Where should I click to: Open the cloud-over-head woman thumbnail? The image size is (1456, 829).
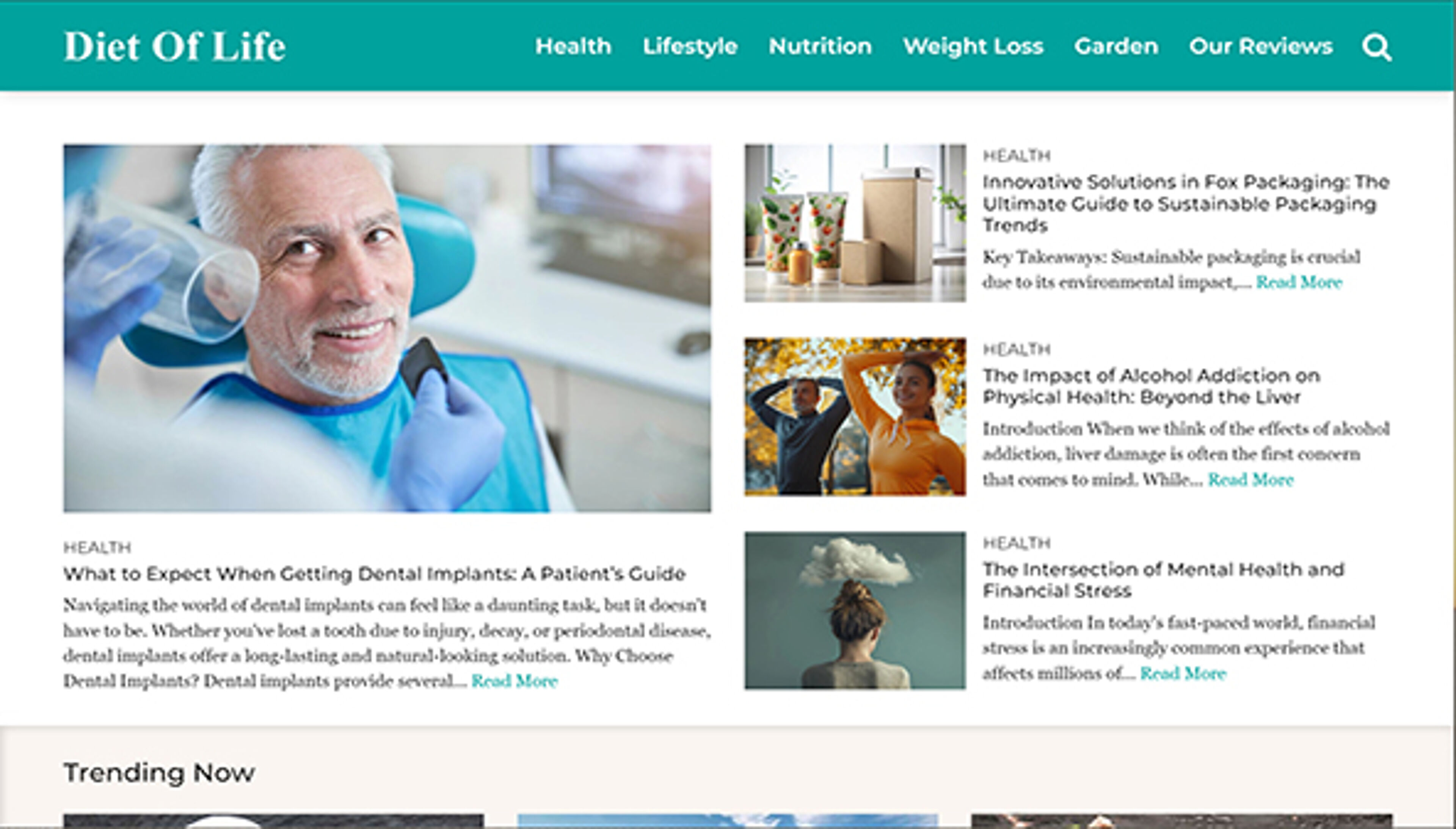pyautogui.click(x=855, y=610)
